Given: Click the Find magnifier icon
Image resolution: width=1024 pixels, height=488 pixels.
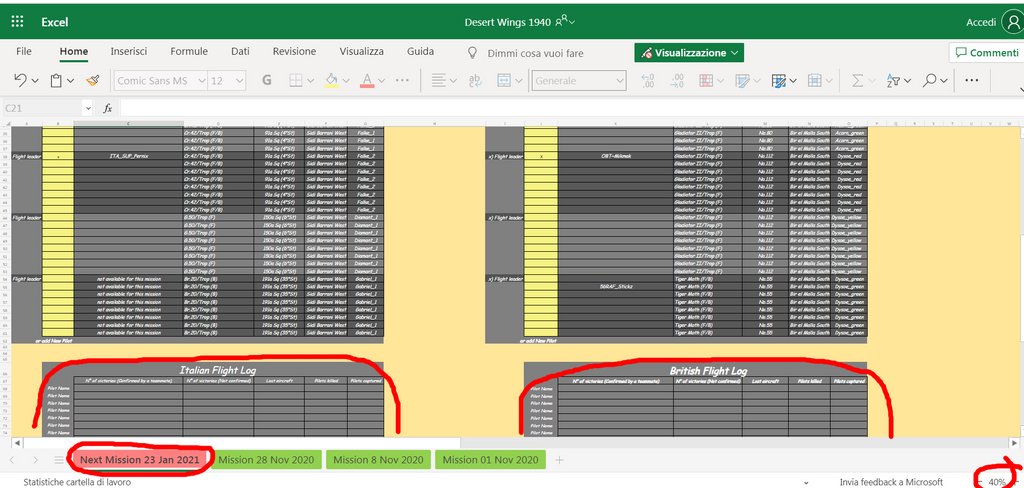Looking at the screenshot, I should click(929, 80).
